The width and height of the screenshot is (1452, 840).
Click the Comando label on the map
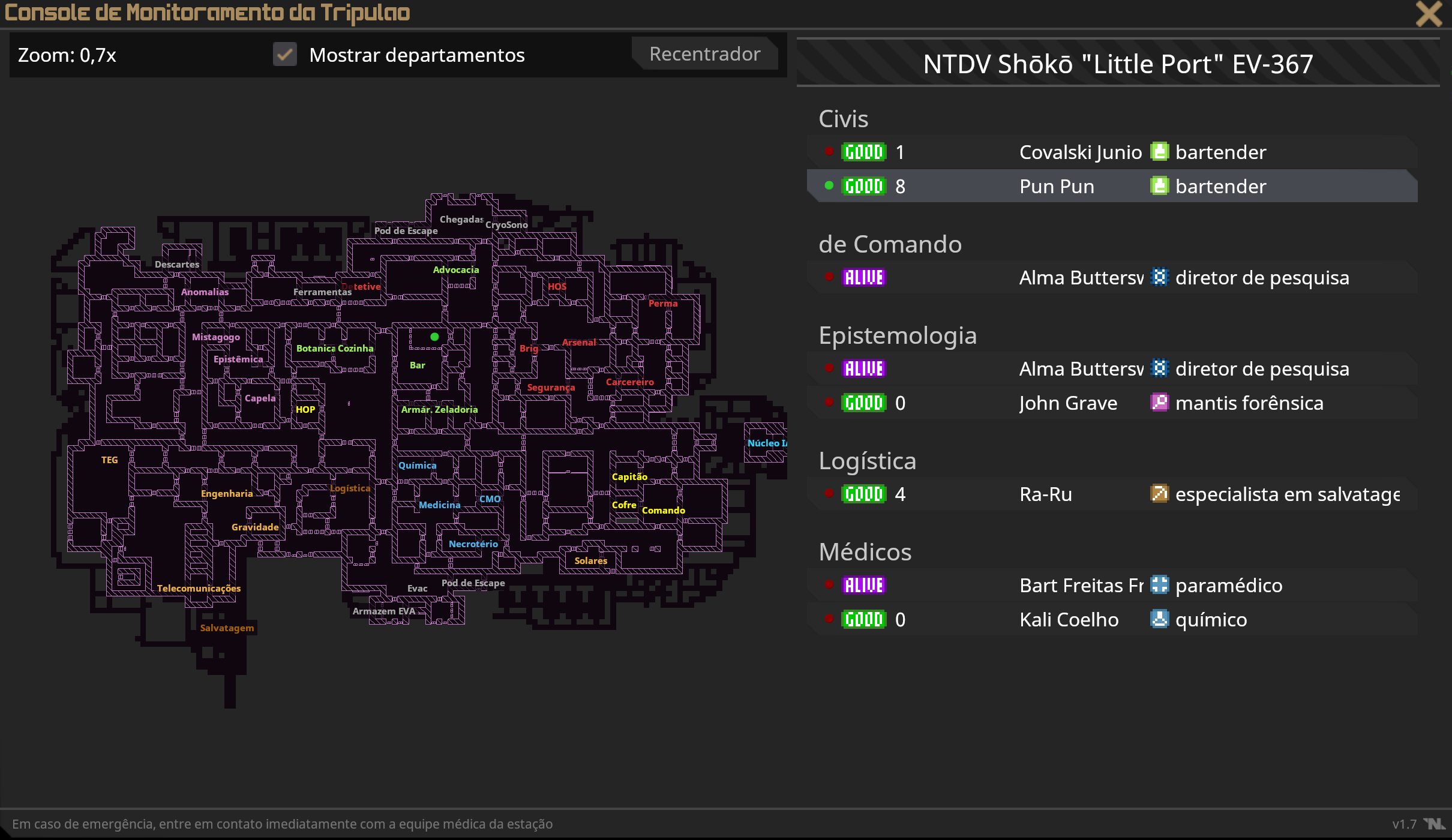(x=663, y=511)
